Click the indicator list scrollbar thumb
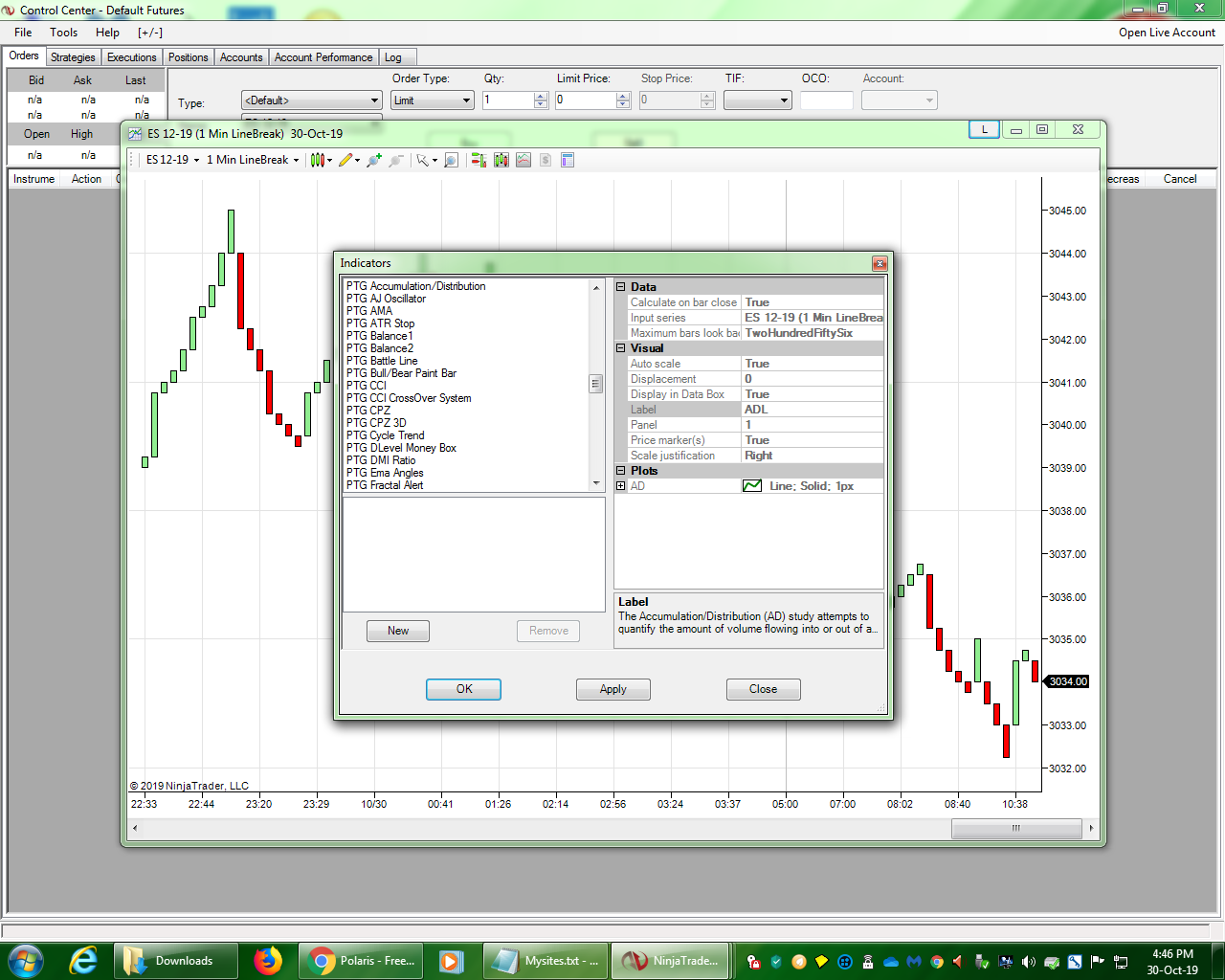The height and width of the screenshot is (980, 1225). pos(595,384)
